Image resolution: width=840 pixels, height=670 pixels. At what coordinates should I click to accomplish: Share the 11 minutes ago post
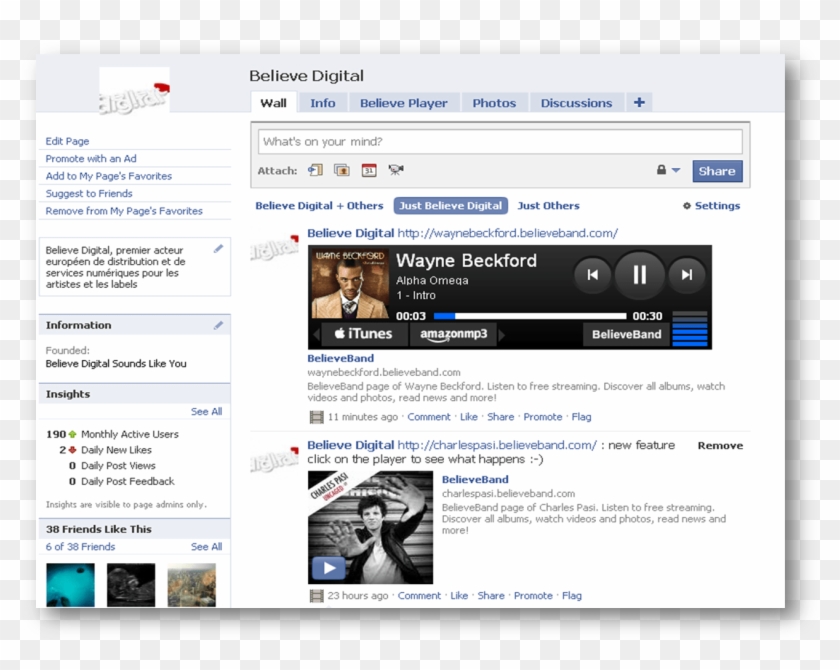click(500, 417)
